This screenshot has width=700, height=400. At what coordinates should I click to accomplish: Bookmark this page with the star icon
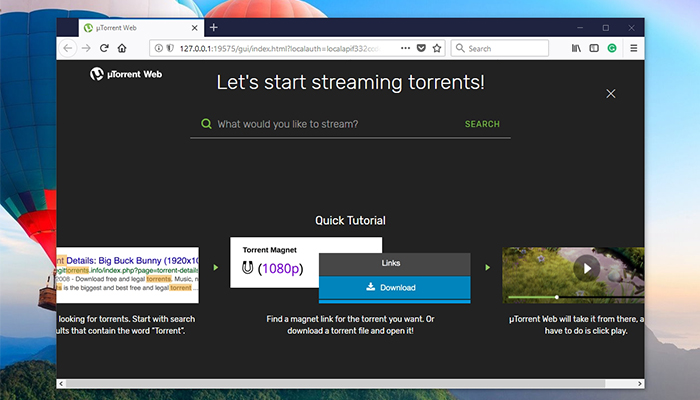(x=437, y=48)
